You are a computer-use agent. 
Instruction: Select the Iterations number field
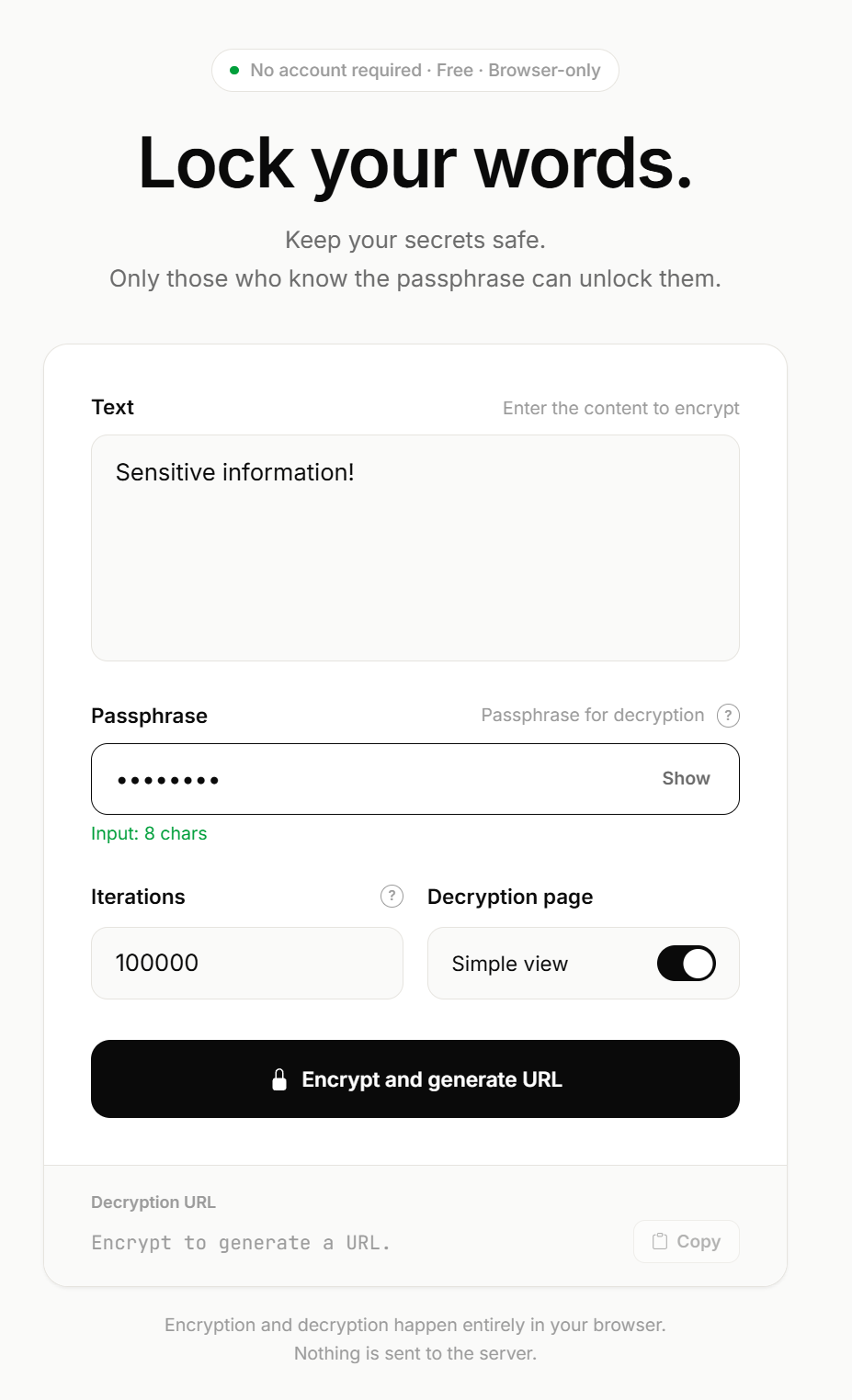pyautogui.click(x=247, y=963)
